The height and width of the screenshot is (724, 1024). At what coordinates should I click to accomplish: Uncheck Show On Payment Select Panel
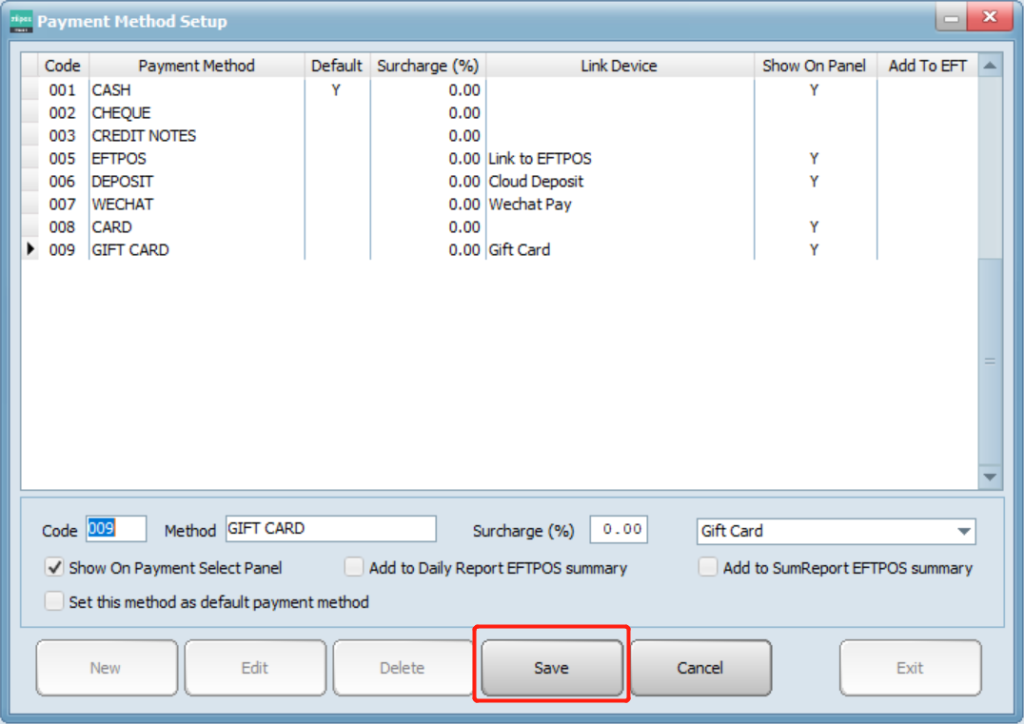point(55,568)
